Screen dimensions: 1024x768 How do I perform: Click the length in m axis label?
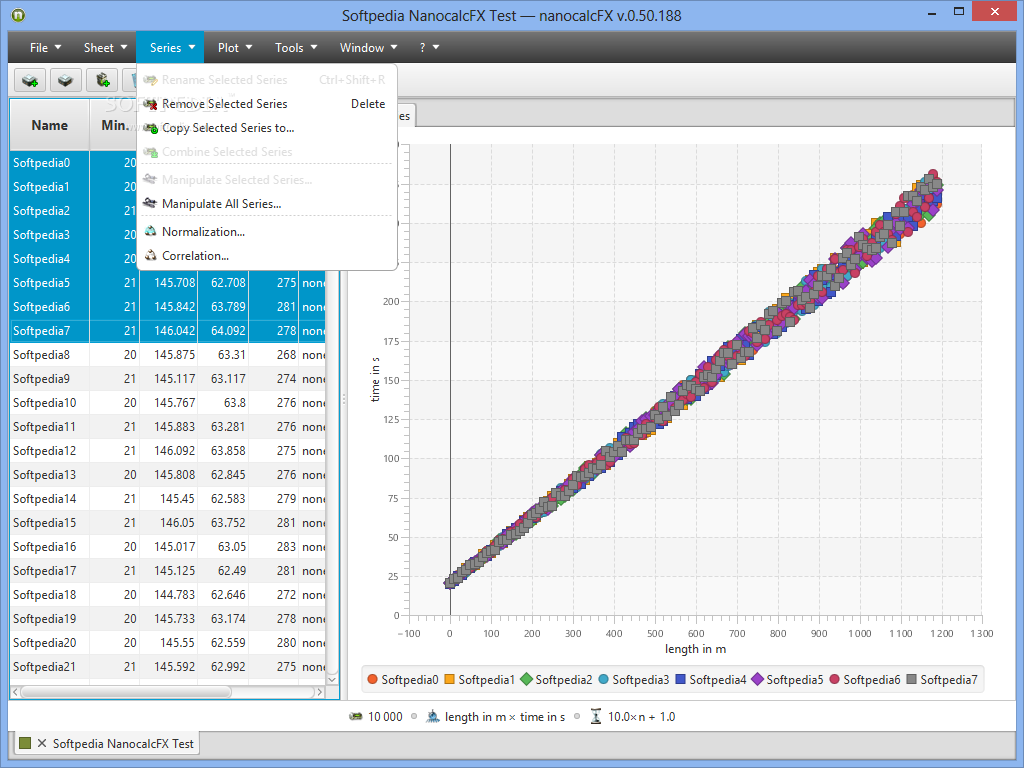point(696,649)
